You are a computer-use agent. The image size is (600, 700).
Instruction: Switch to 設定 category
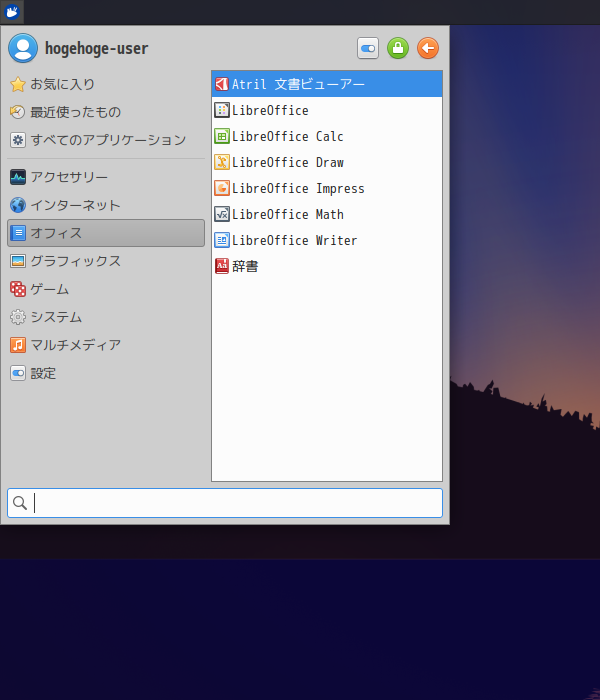coord(106,373)
